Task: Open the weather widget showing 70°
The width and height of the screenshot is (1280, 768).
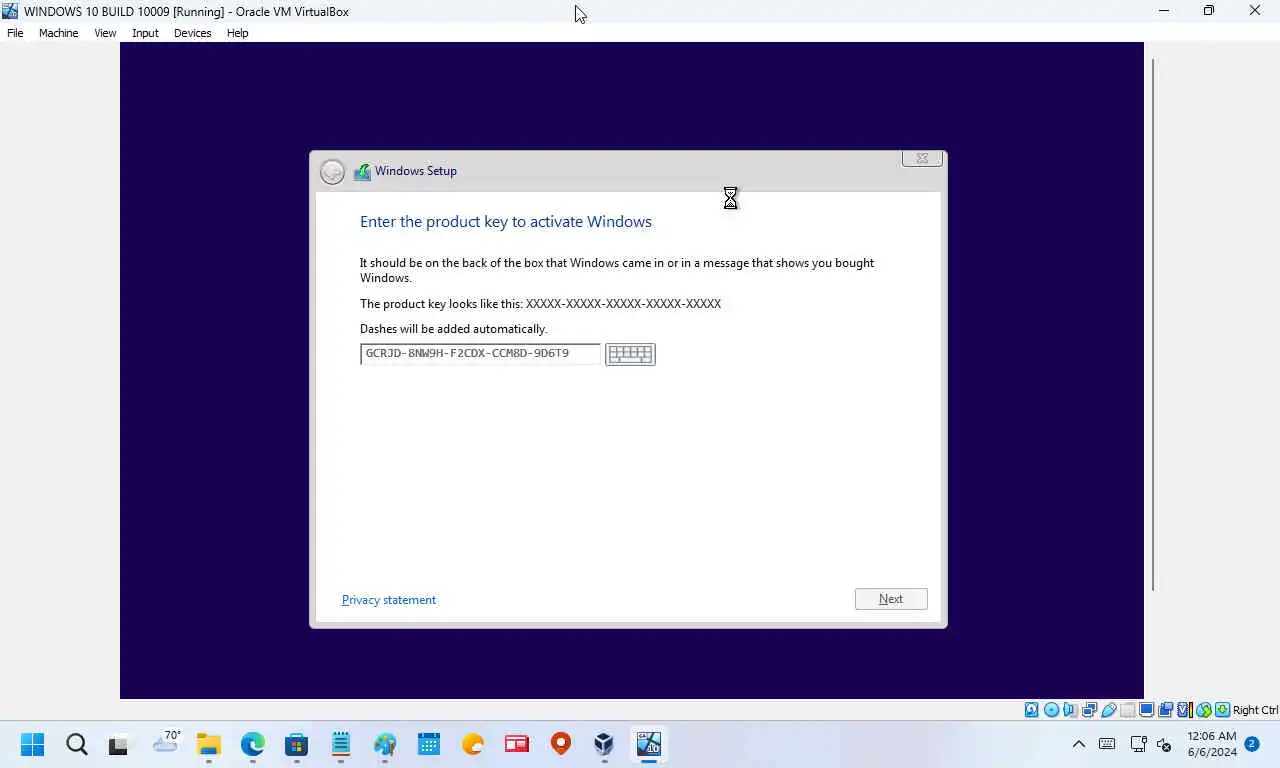Action: click(166, 743)
